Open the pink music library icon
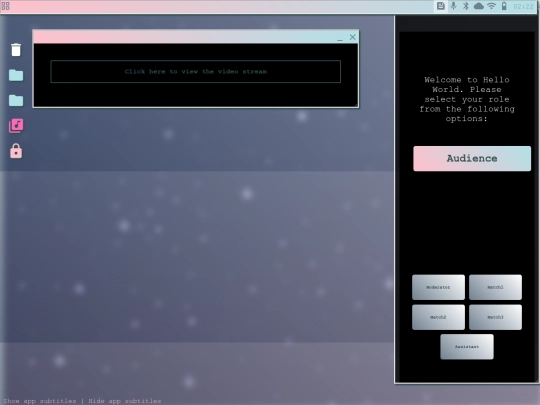 tap(16, 126)
